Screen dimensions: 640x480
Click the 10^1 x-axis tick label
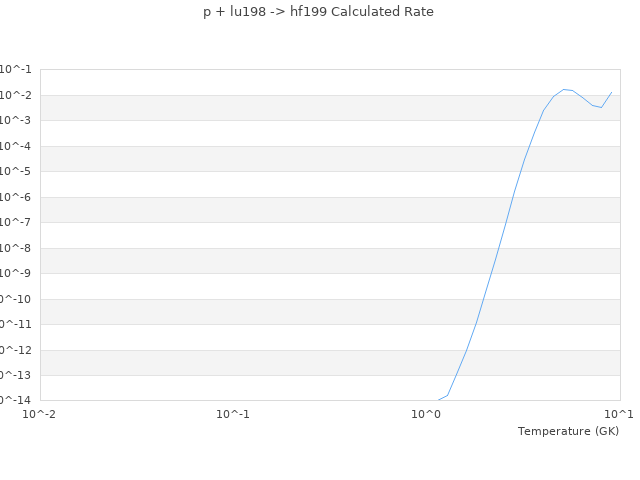click(618, 414)
